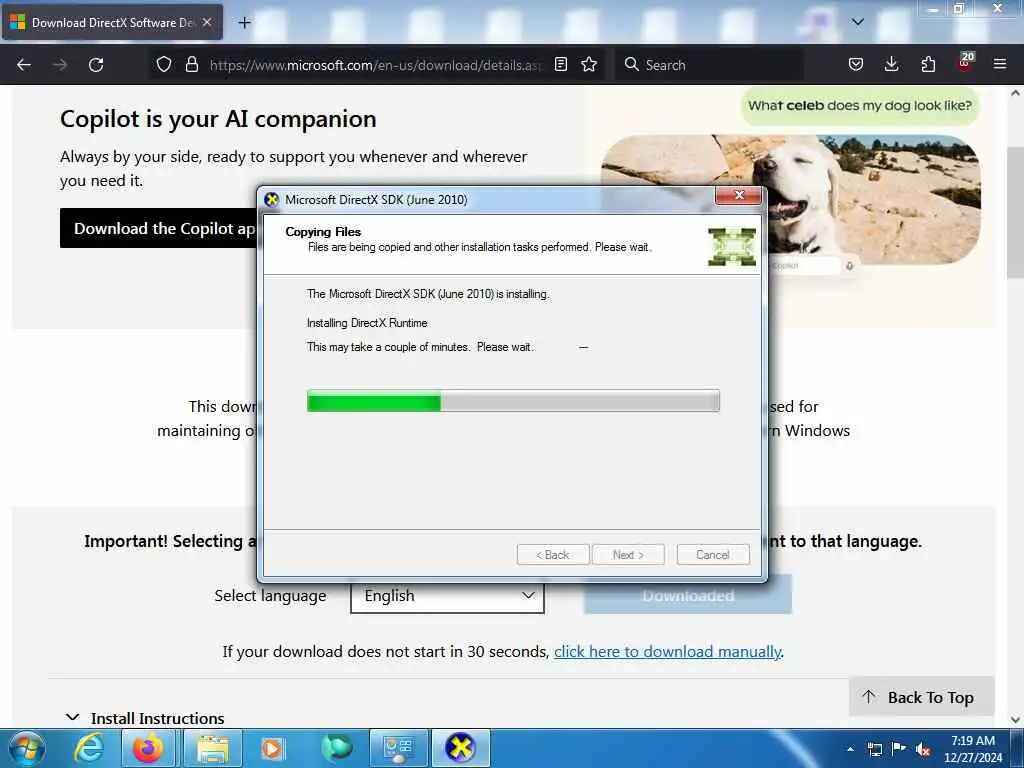
Task: Open a new tab with plus button
Action: point(244,23)
